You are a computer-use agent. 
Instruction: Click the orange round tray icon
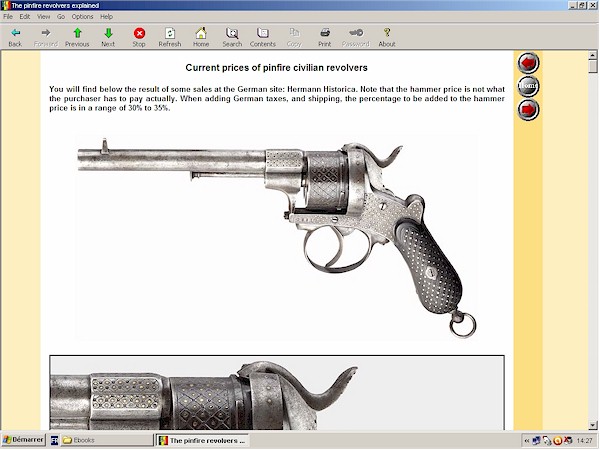point(558,441)
